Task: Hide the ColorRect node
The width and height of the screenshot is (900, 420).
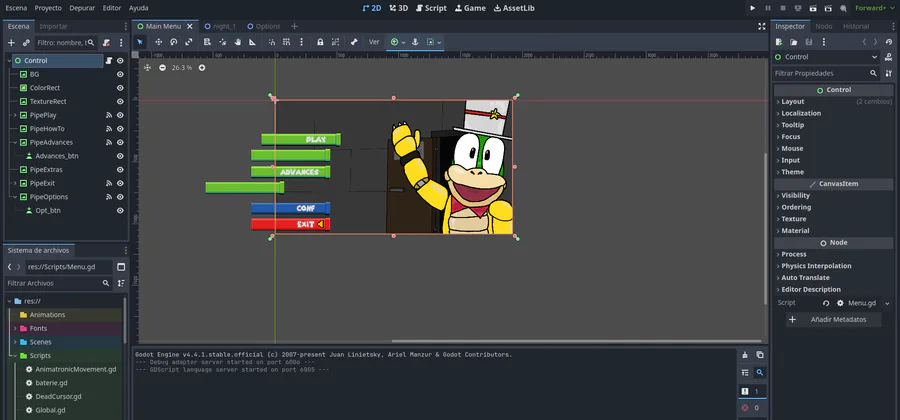Action: (121, 88)
